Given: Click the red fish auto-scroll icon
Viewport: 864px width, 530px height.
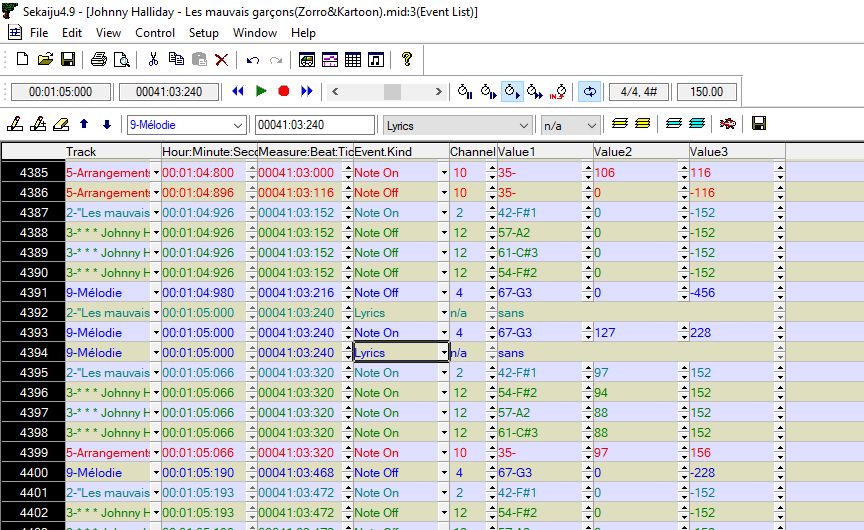Looking at the screenshot, I should click(x=727, y=124).
